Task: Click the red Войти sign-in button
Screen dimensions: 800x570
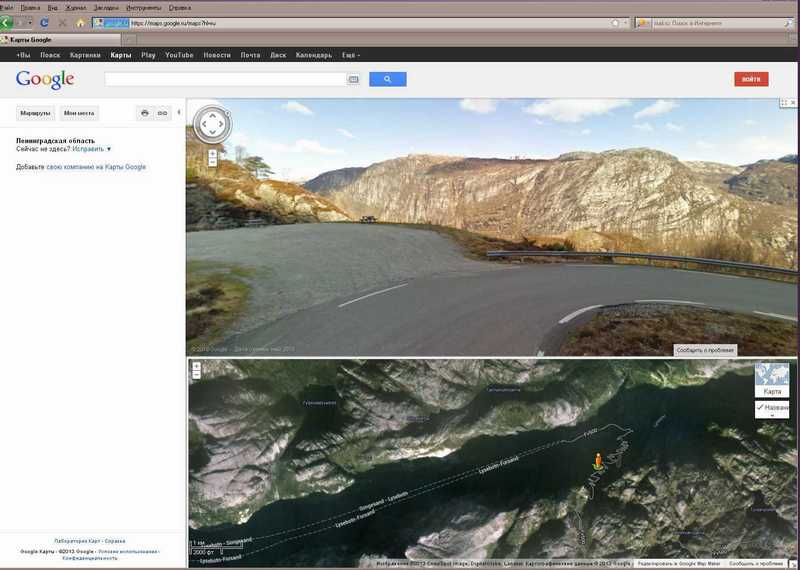Action: pos(750,79)
